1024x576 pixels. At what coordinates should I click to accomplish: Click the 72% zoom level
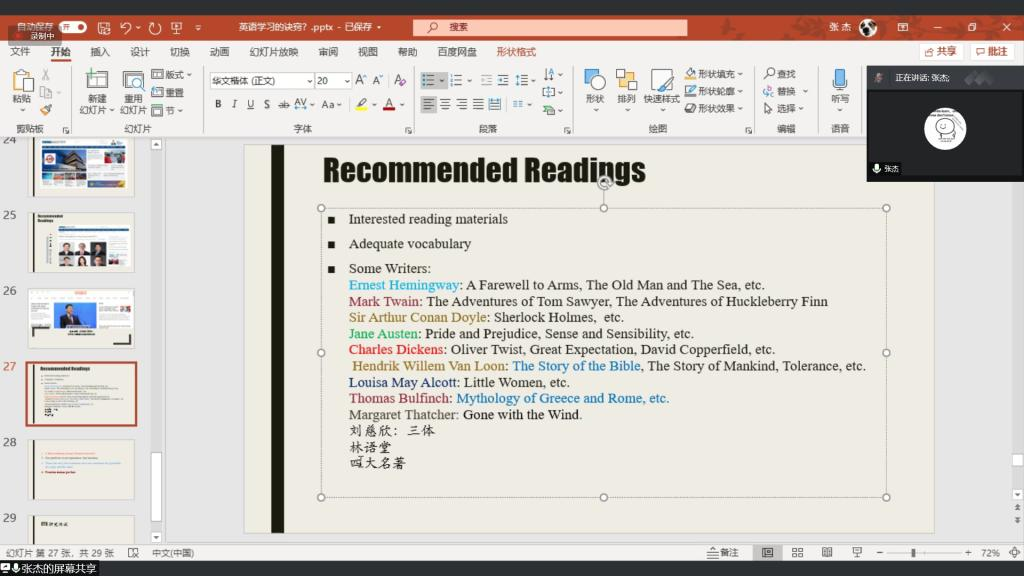coord(990,552)
